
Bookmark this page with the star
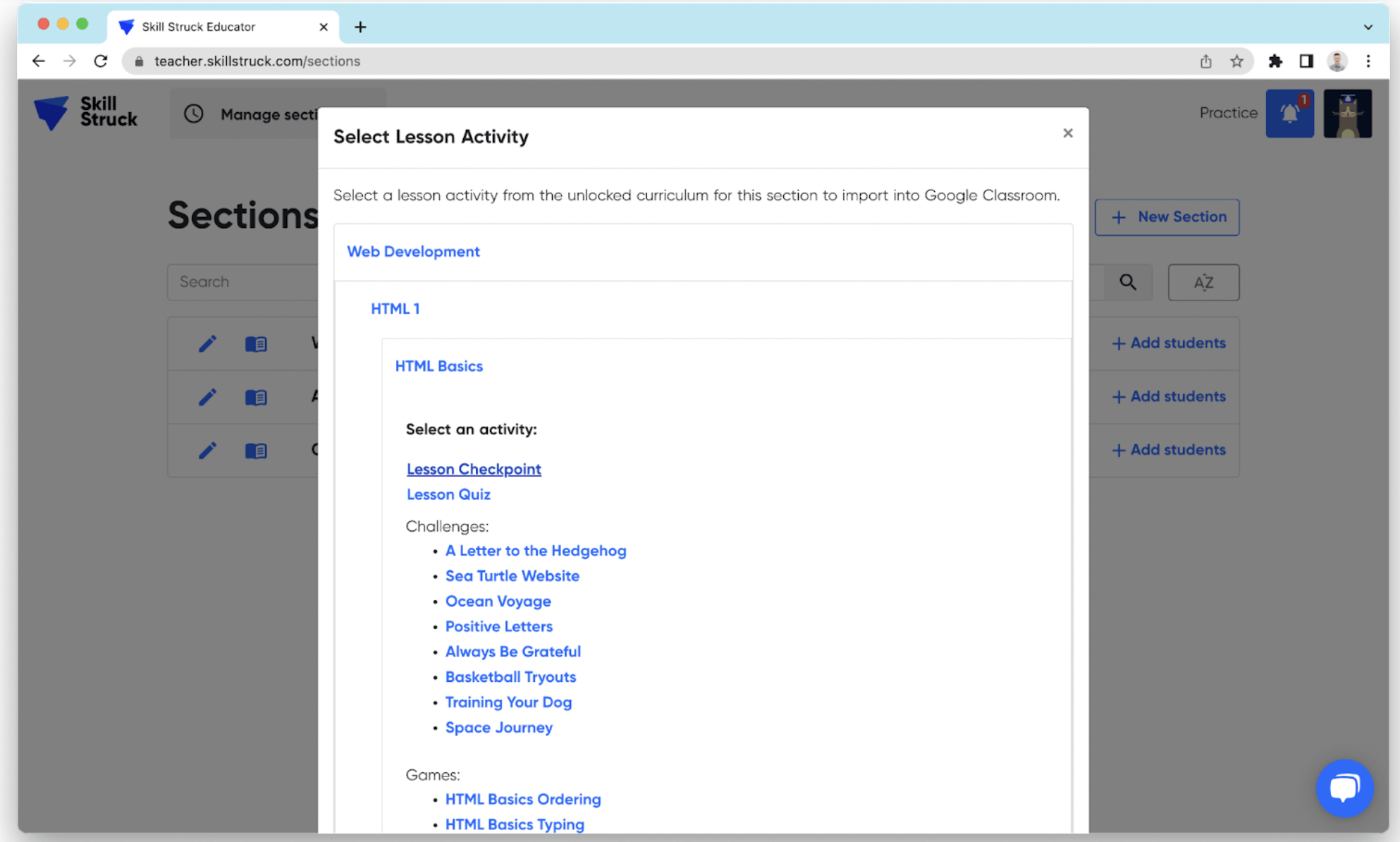point(1236,61)
